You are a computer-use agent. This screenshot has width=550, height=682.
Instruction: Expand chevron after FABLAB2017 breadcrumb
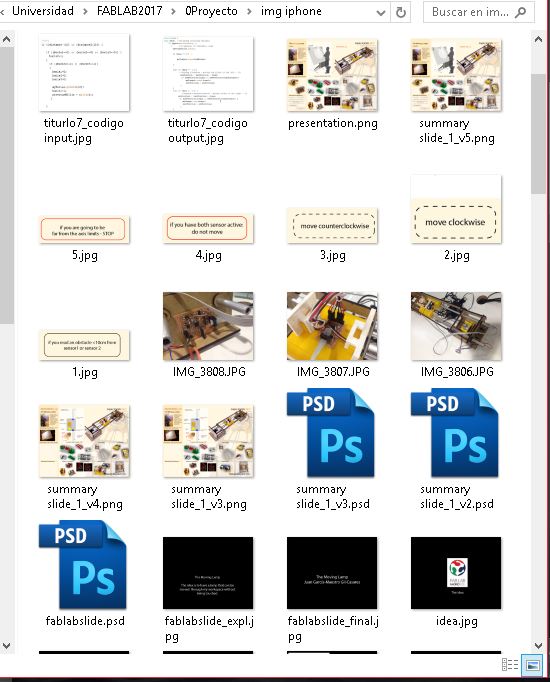click(x=173, y=12)
